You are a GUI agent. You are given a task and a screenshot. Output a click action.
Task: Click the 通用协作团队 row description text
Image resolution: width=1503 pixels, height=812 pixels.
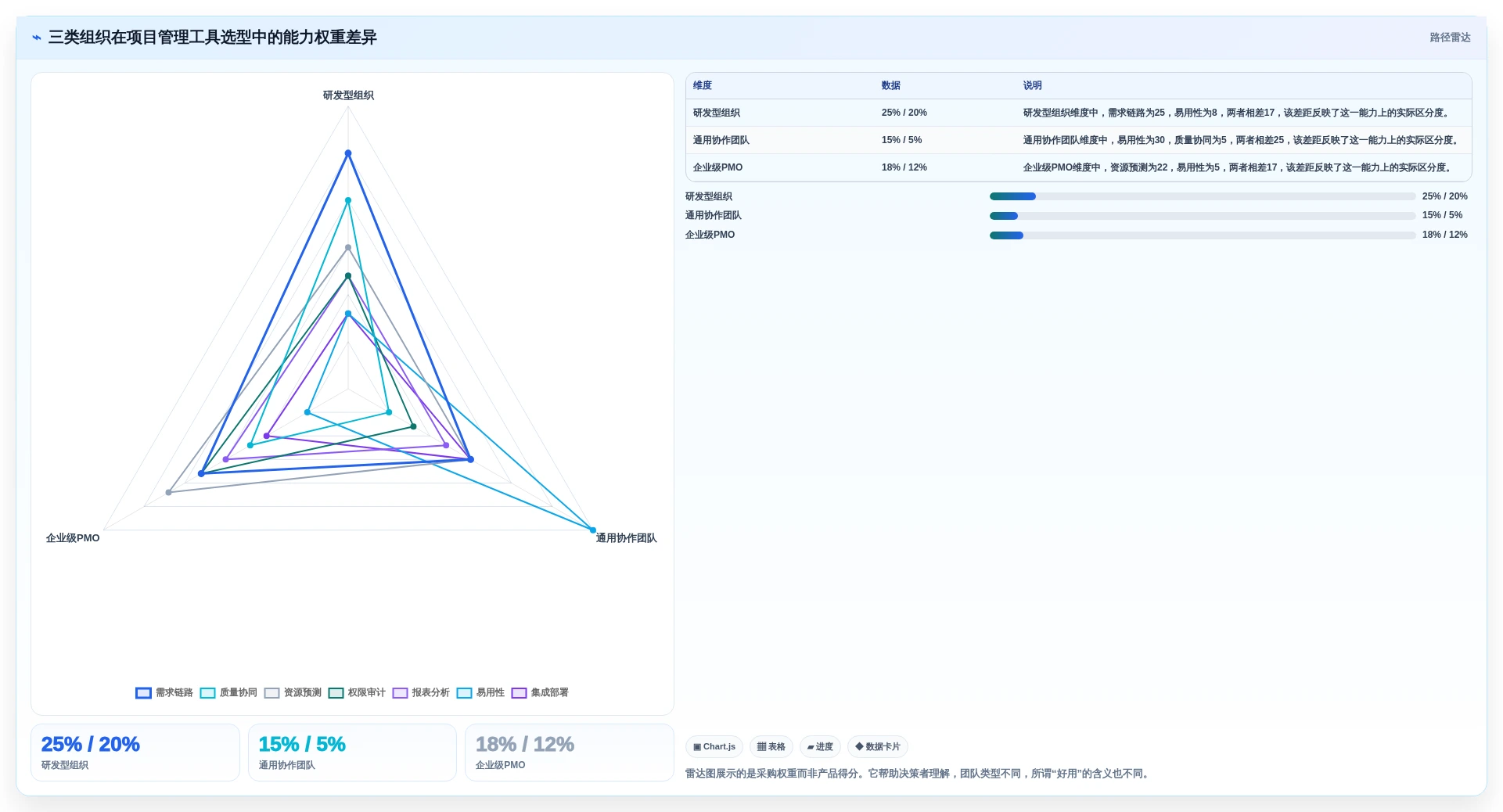[1242, 141]
